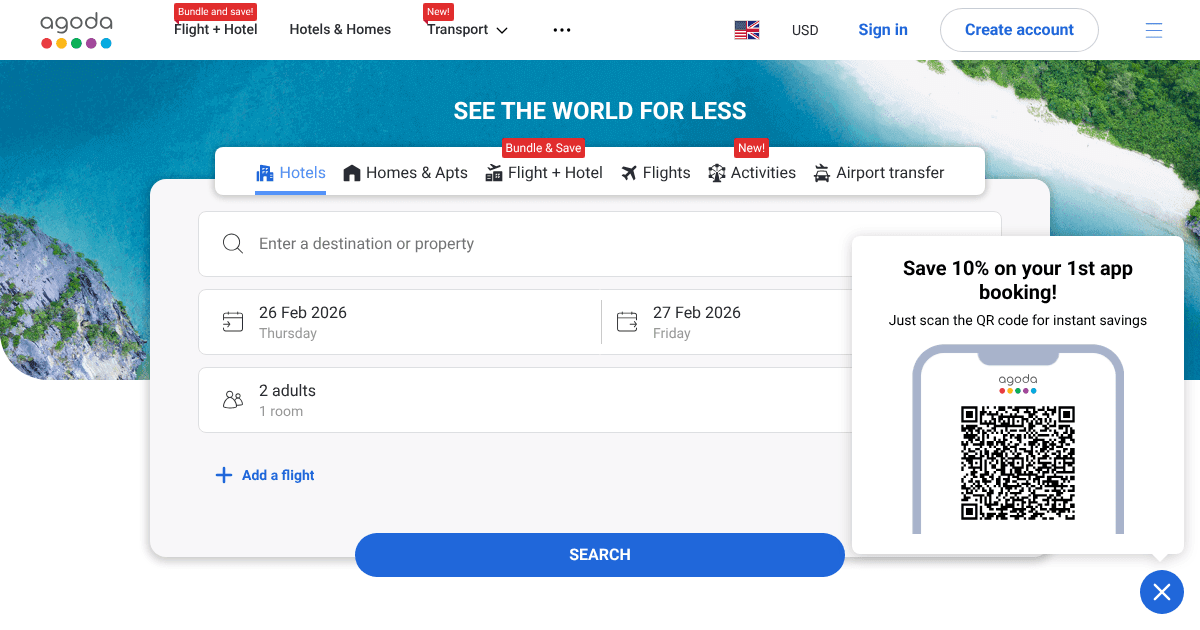Open the Activities tab

point(752,173)
